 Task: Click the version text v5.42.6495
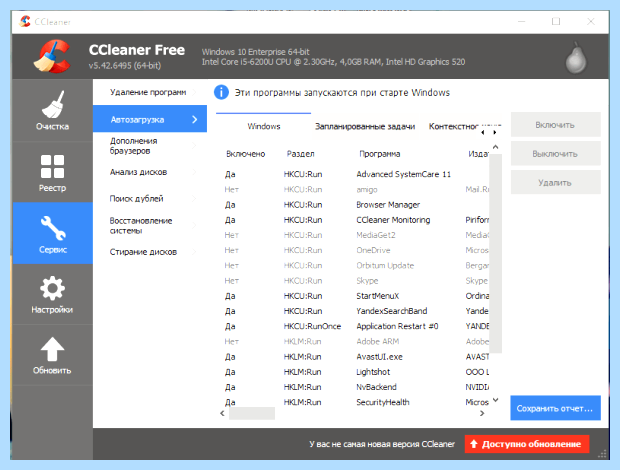tap(125, 66)
